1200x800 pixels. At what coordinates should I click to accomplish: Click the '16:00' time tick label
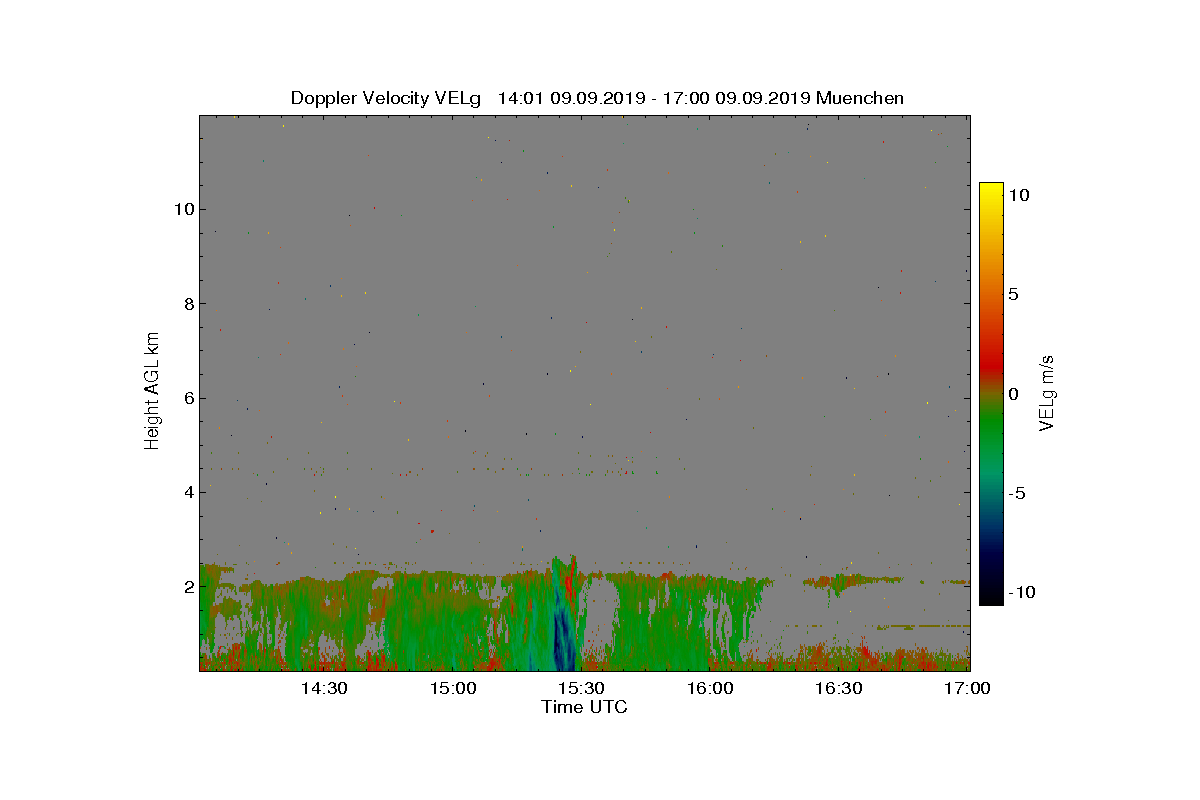click(710, 689)
